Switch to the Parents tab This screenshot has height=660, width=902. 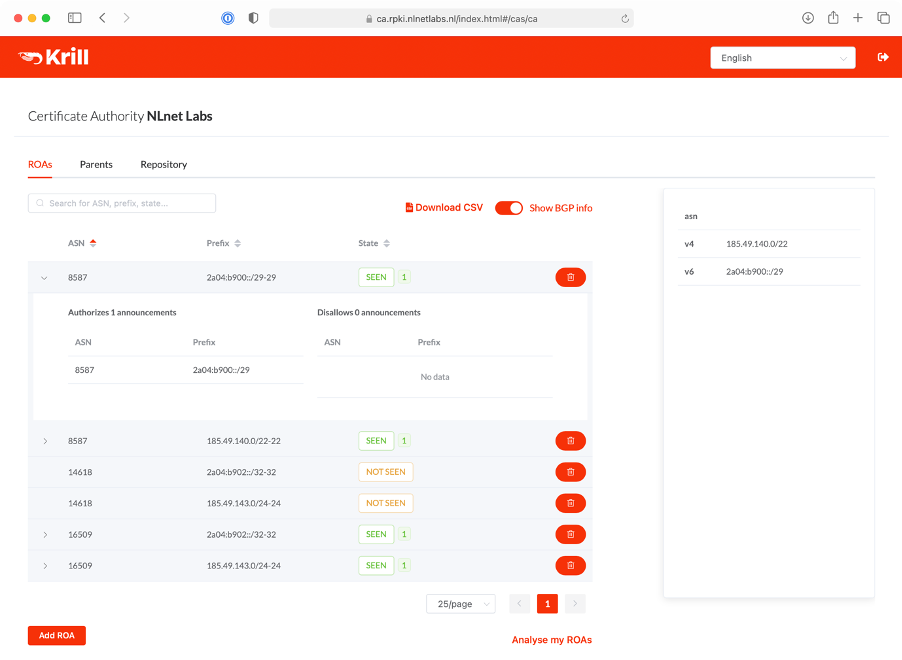[96, 165]
